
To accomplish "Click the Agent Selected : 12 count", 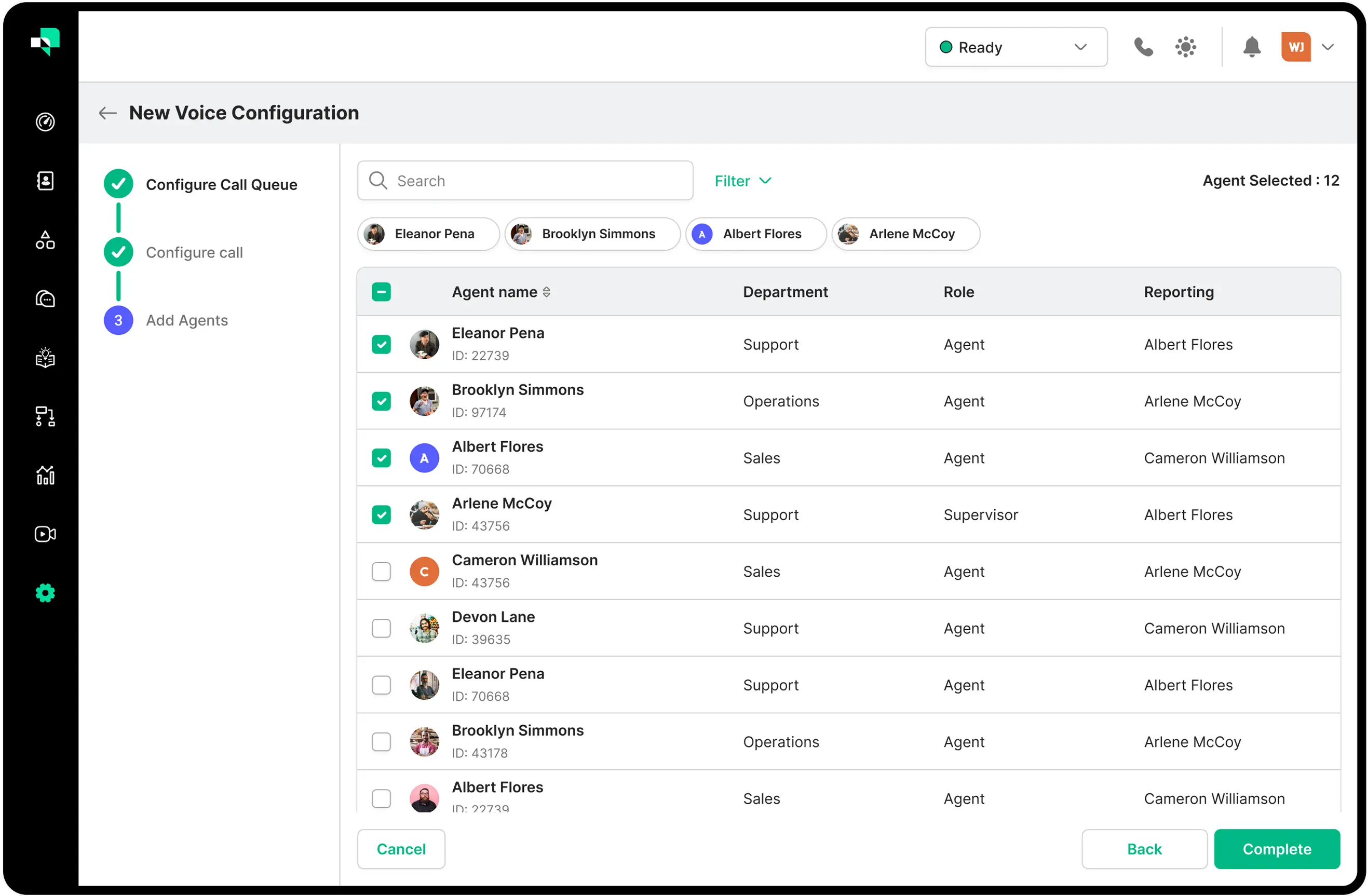I will (x=1270, y=180).
